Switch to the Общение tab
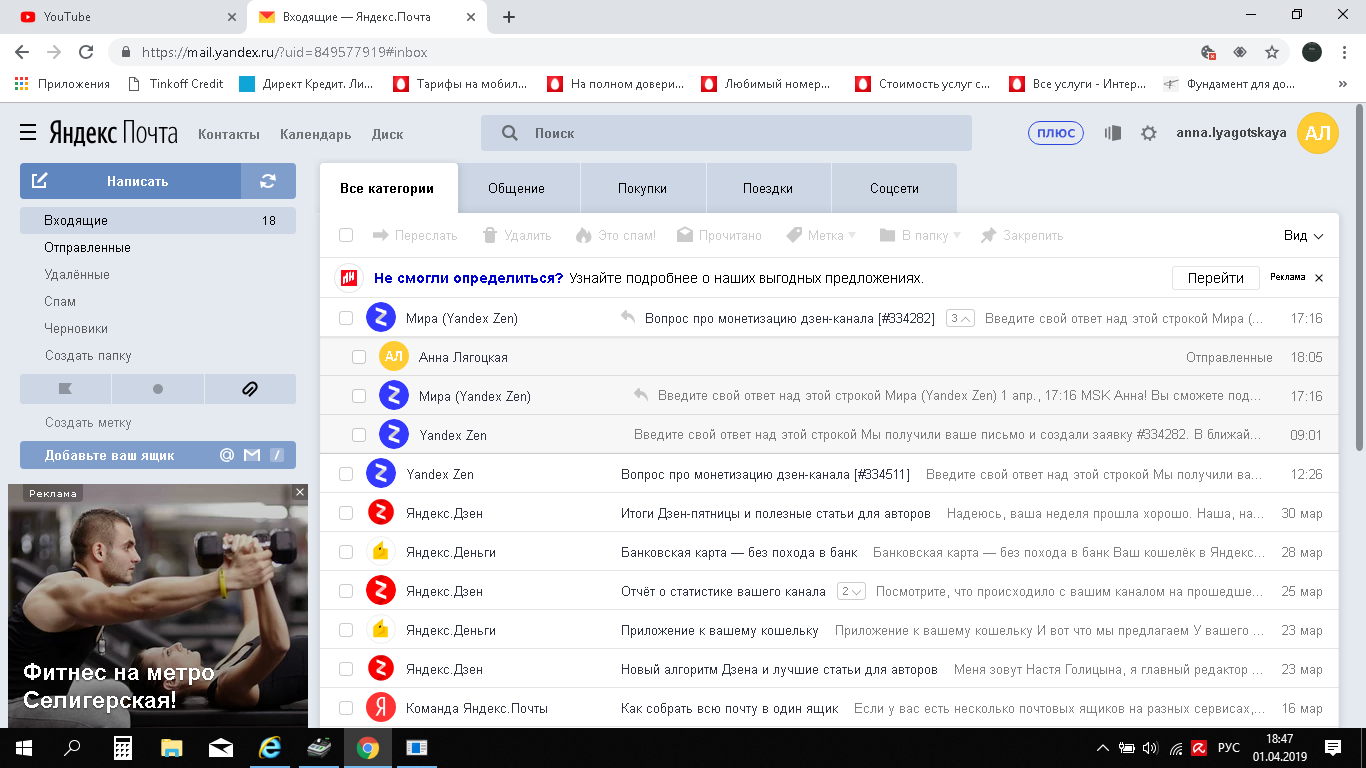The height and width of the screenshot is (768, 1366). click(516, 188)
